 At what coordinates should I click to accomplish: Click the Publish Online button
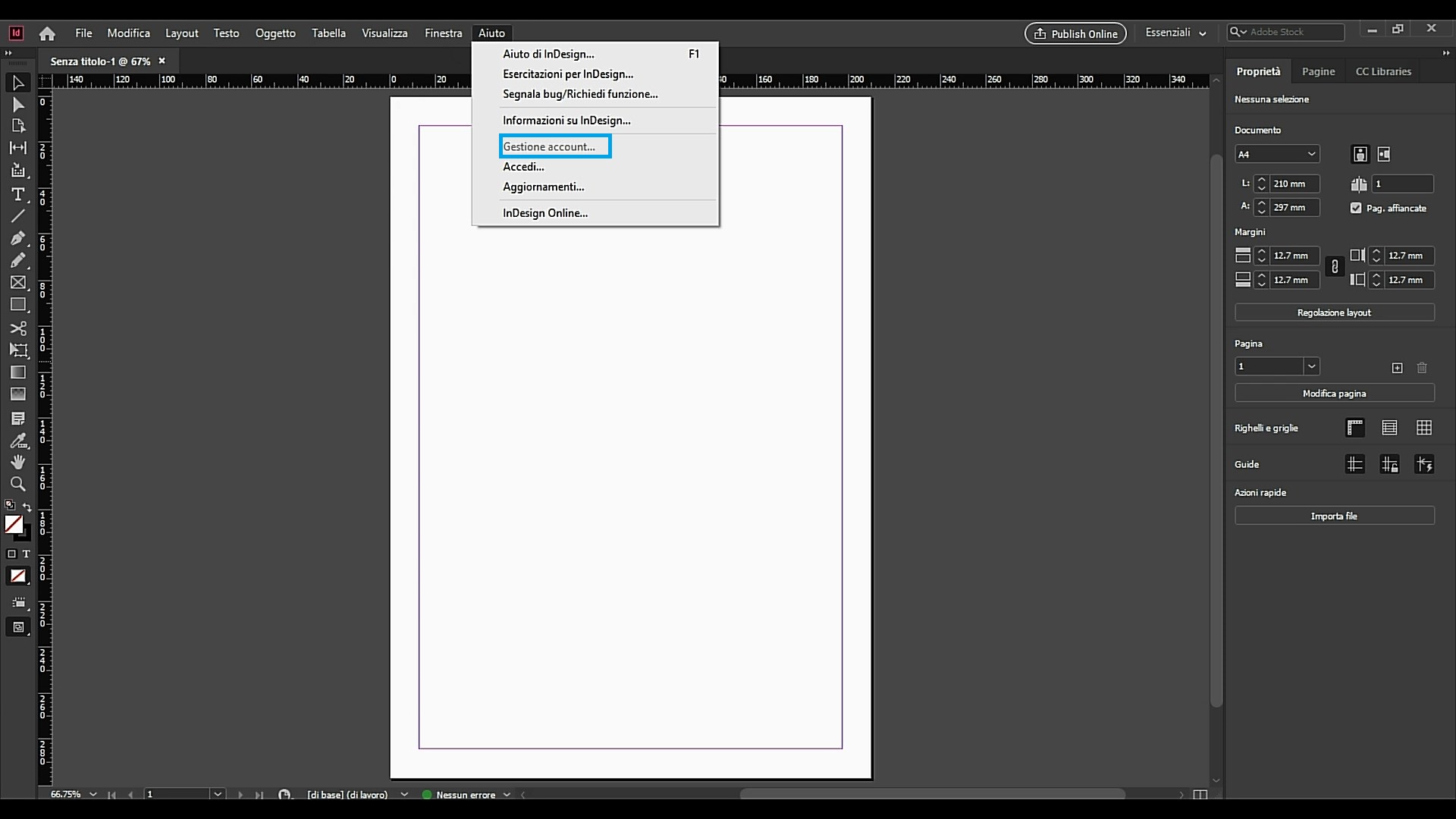1075,33
